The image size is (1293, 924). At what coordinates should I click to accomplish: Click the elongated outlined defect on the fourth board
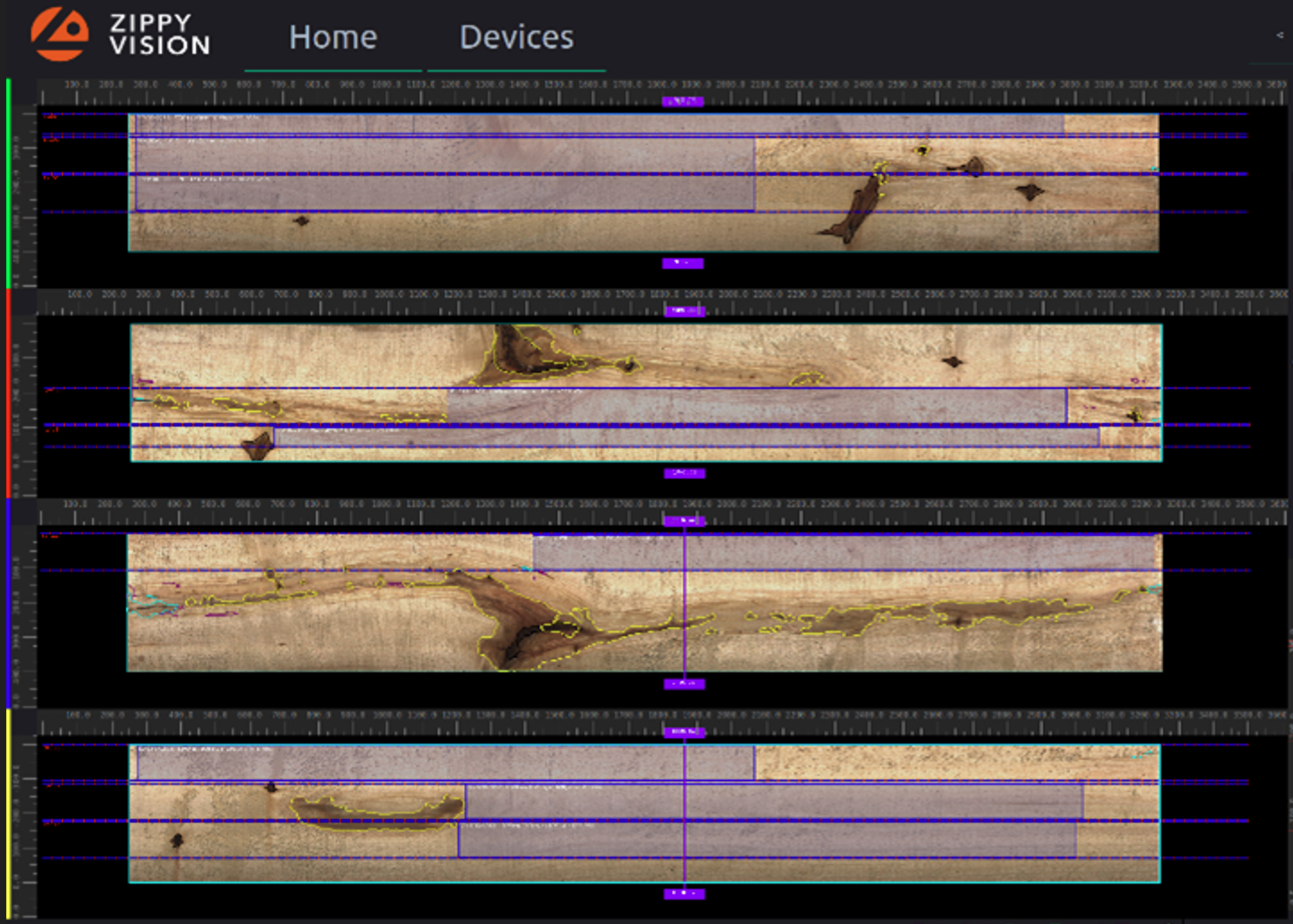378,812
